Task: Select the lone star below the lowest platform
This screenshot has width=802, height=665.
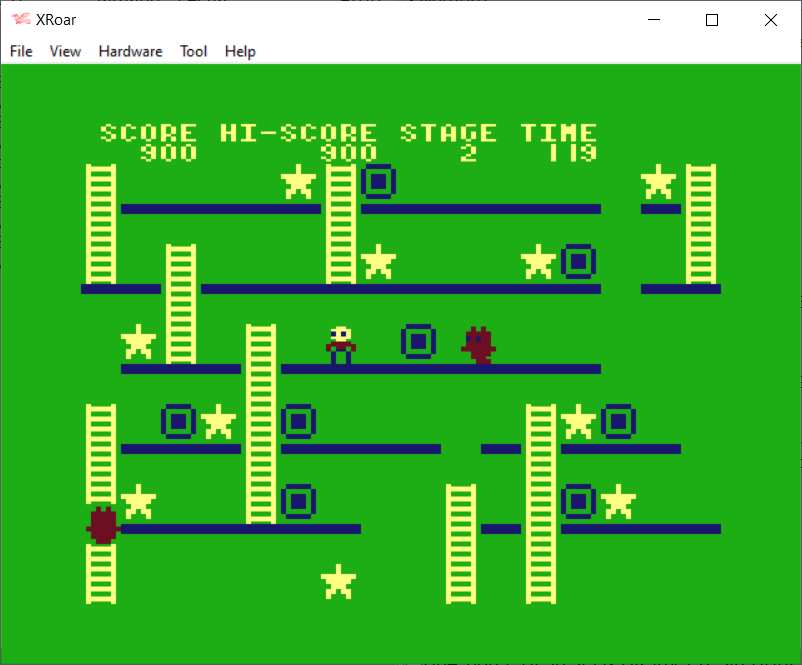Action: 338,582
